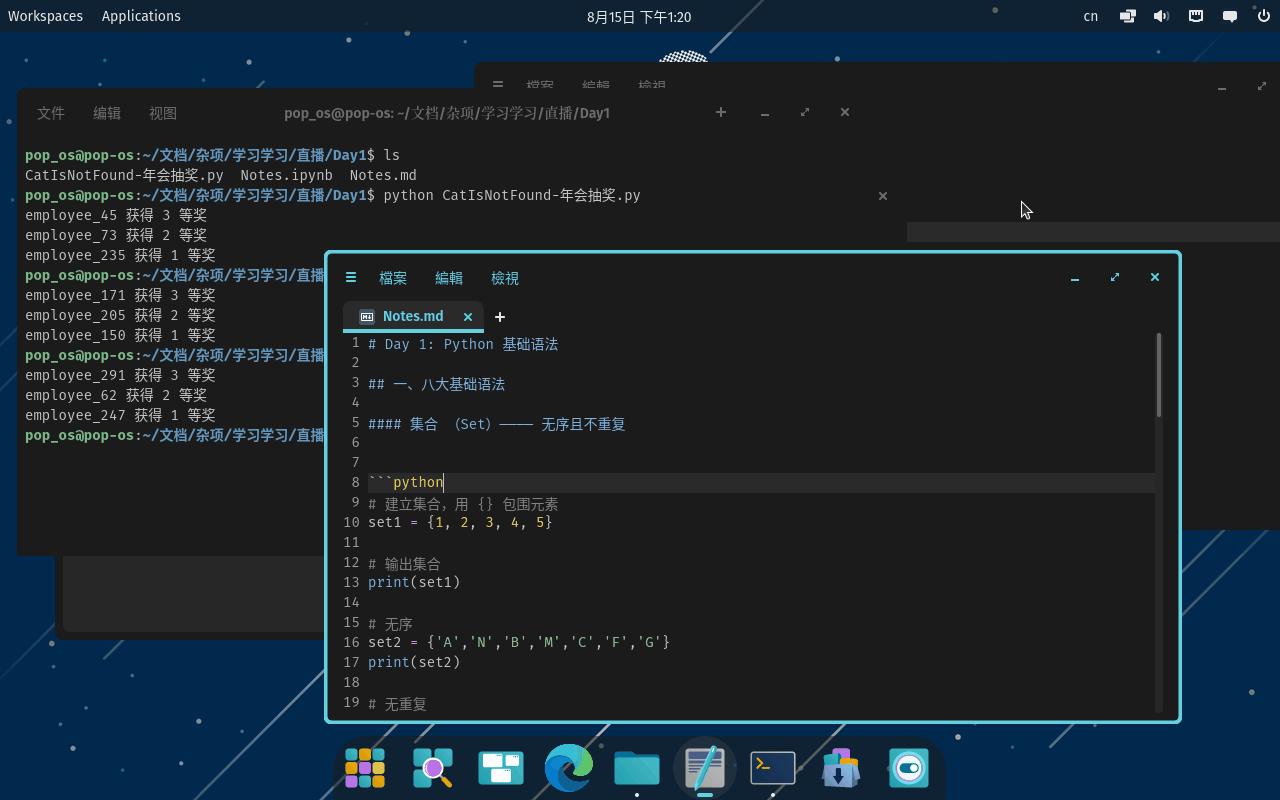1280x800 pixels.
Task: Open the 编辑 menu in the front editor
Action: click(x=449, y=278)
